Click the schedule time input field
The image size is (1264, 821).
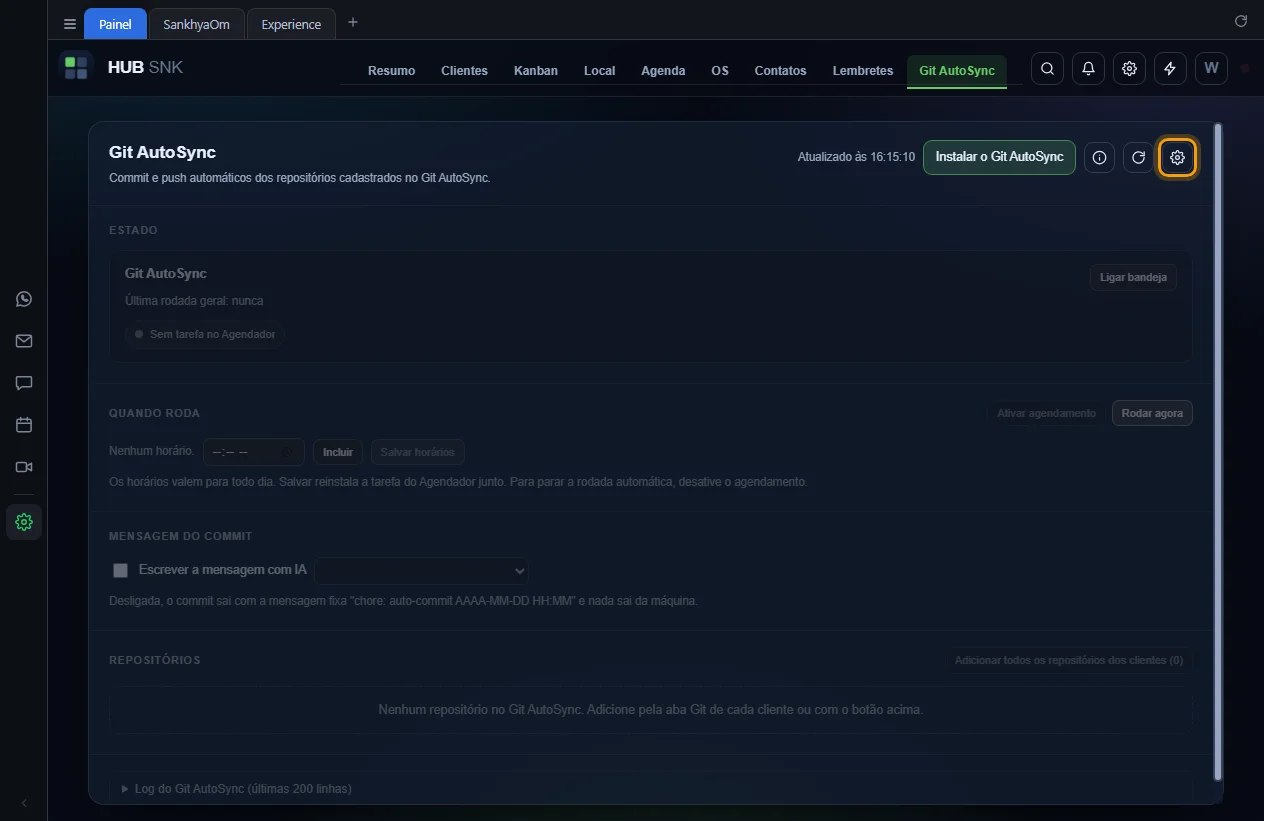pyautogui.click(x=254, y=452)
